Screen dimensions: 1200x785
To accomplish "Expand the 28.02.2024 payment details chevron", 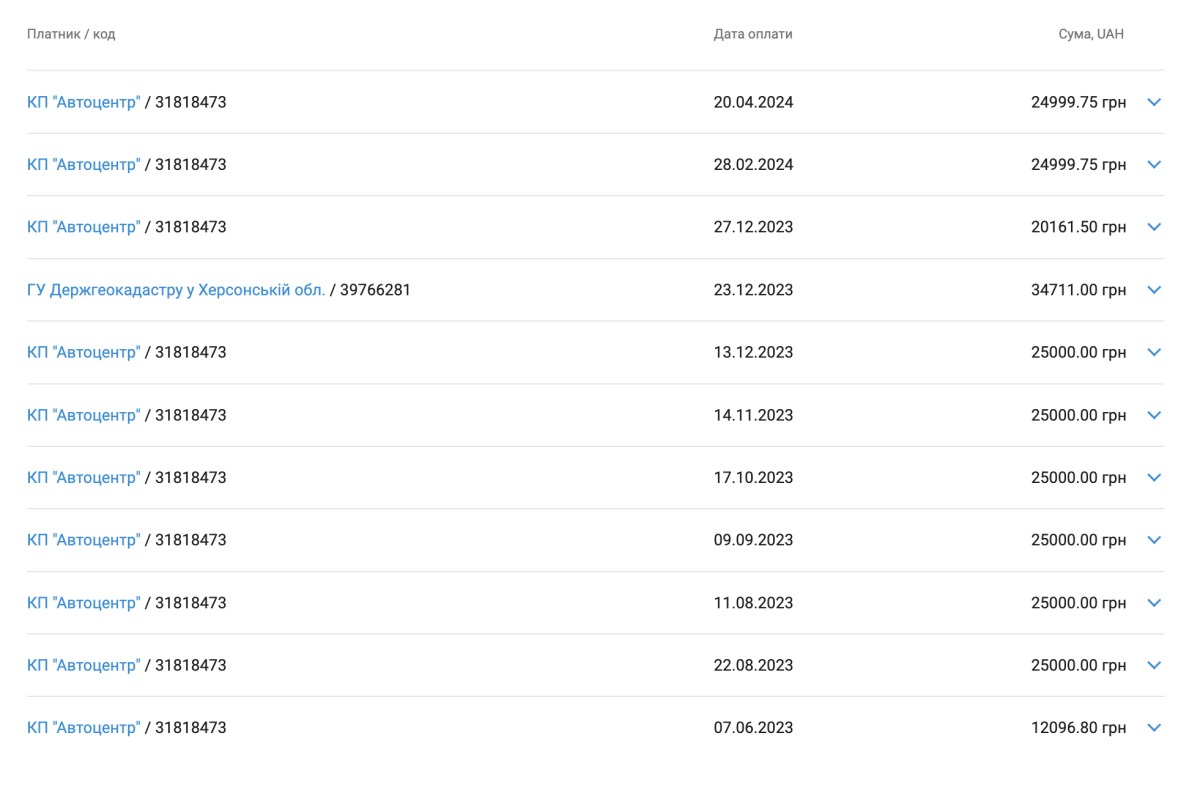I will (1154, 165).
